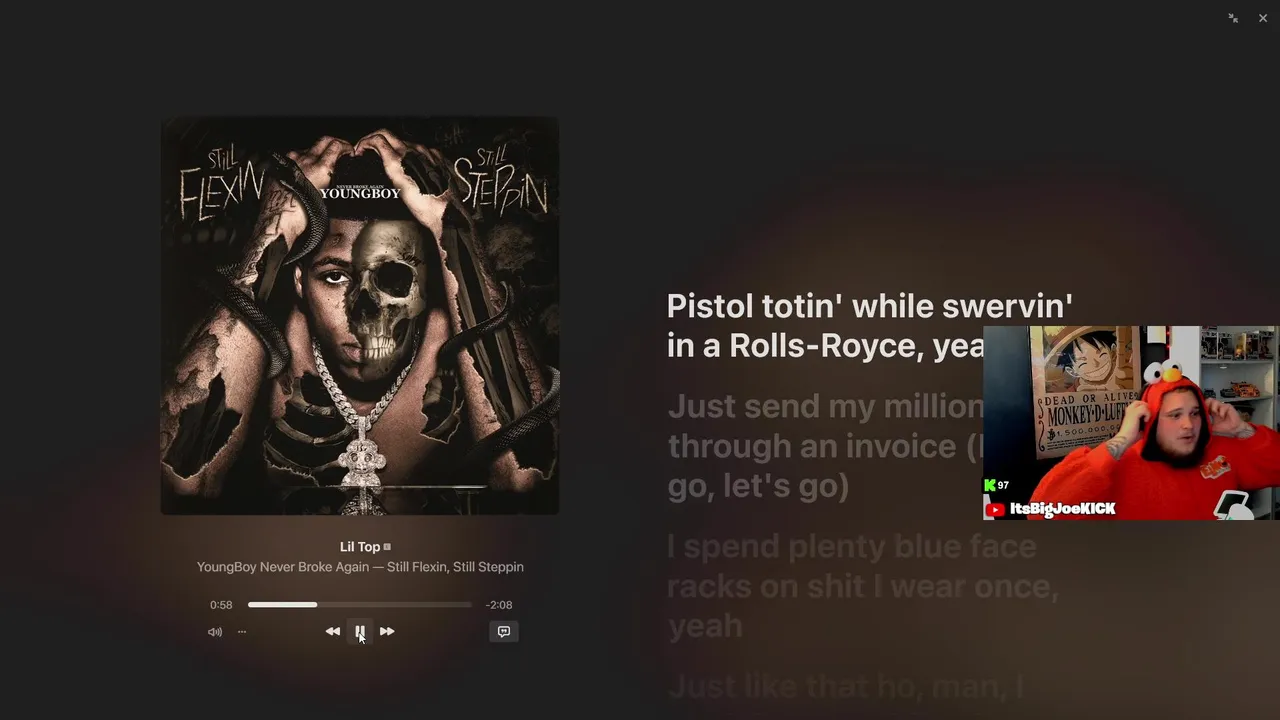Click the explicit badge beside Lil Top
Screen dimensions: 1280x720
387,547
